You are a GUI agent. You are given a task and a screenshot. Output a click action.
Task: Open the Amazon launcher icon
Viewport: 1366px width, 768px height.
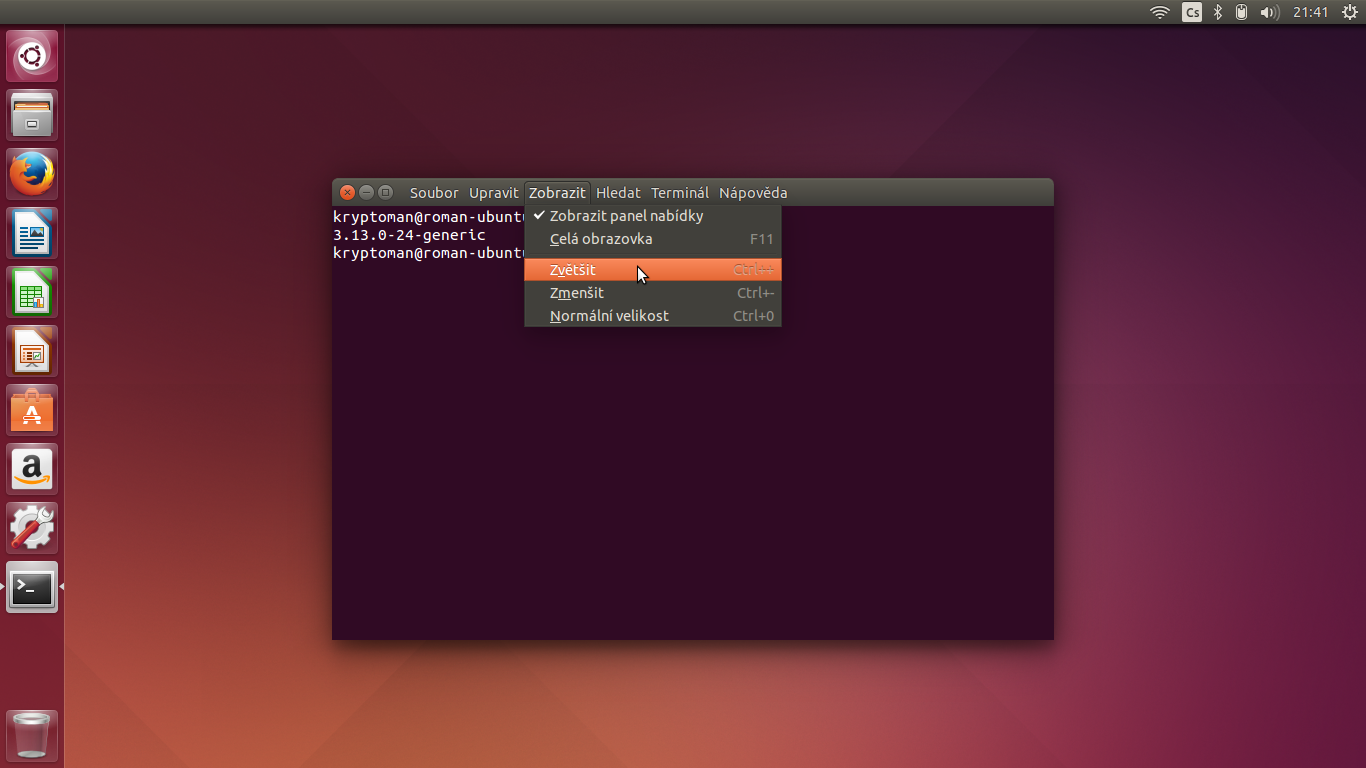pos(32,469)
